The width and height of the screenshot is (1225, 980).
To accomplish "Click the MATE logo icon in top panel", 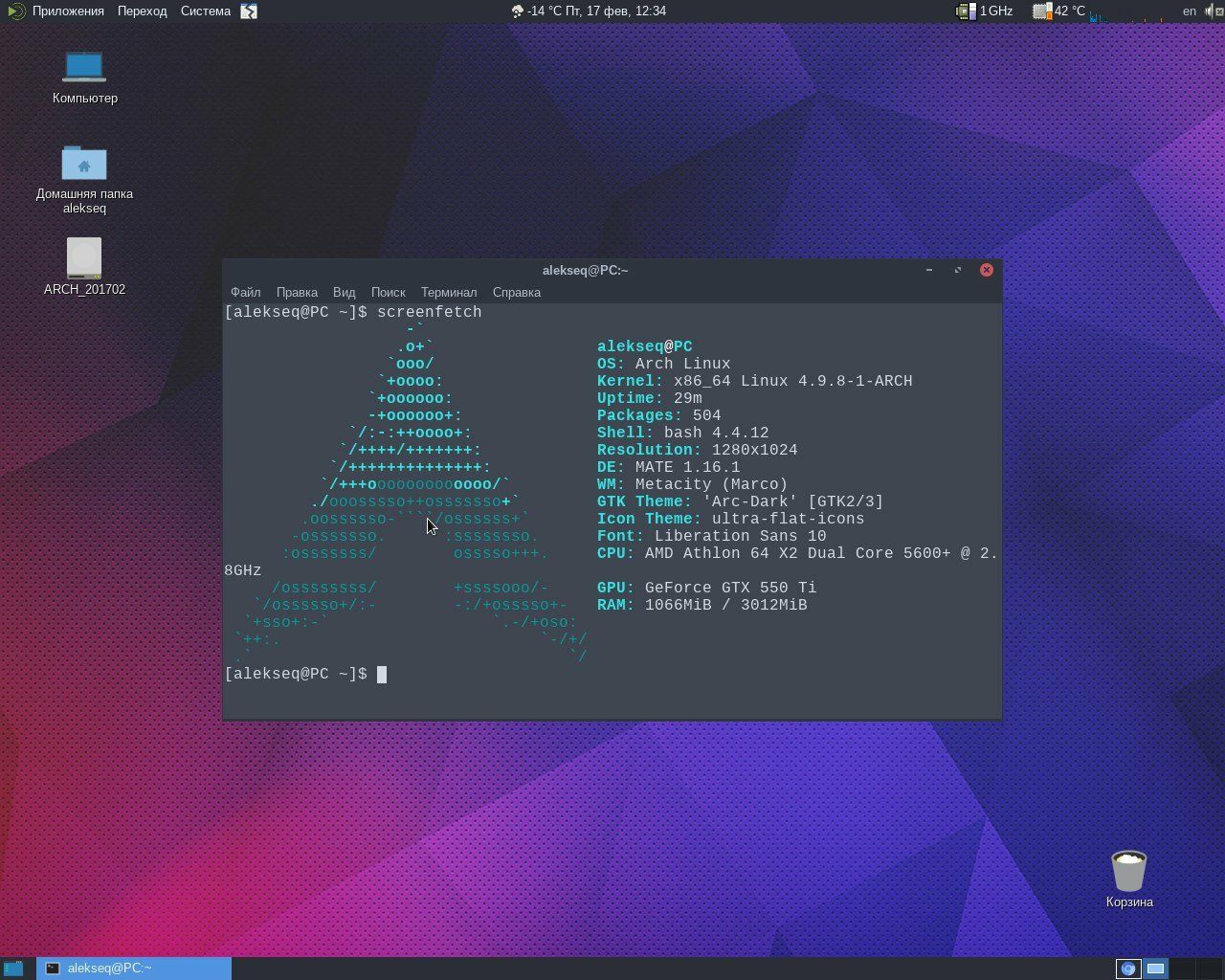I will 16,11.
